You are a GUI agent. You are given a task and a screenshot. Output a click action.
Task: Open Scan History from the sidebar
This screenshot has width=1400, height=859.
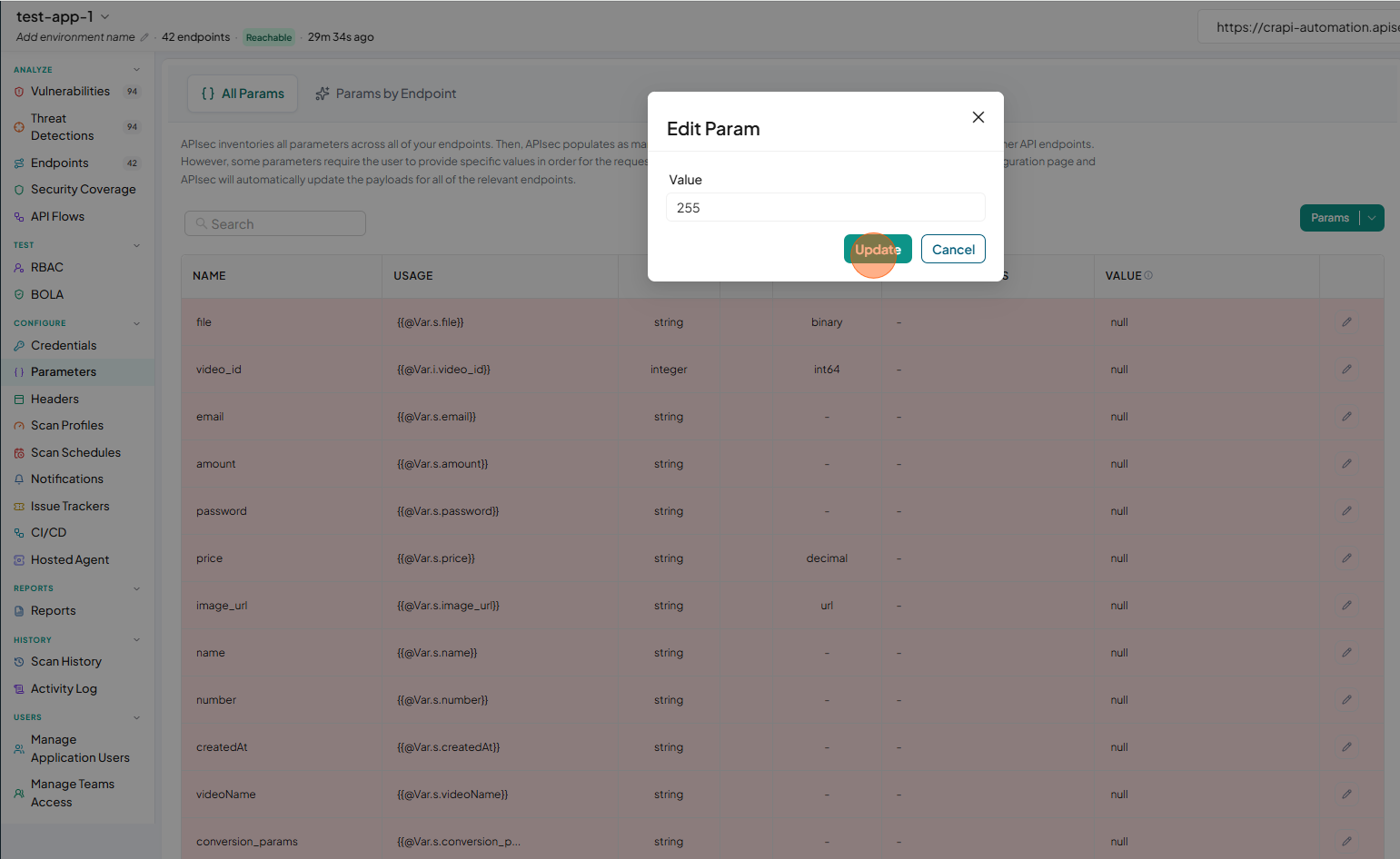coord(66,662)
